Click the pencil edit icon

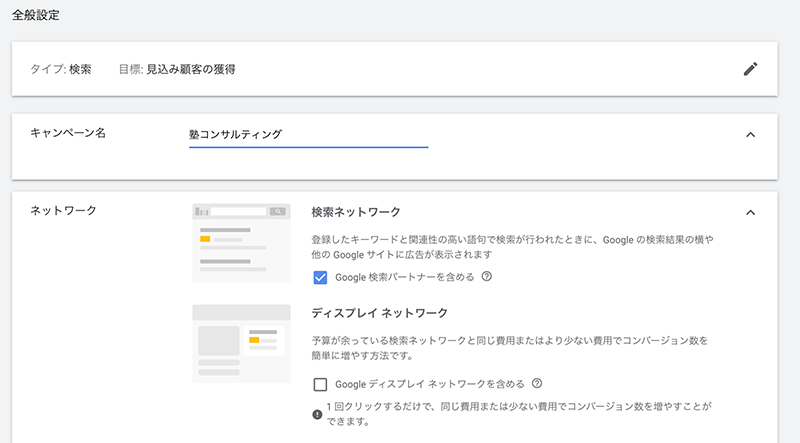point(750,69)
